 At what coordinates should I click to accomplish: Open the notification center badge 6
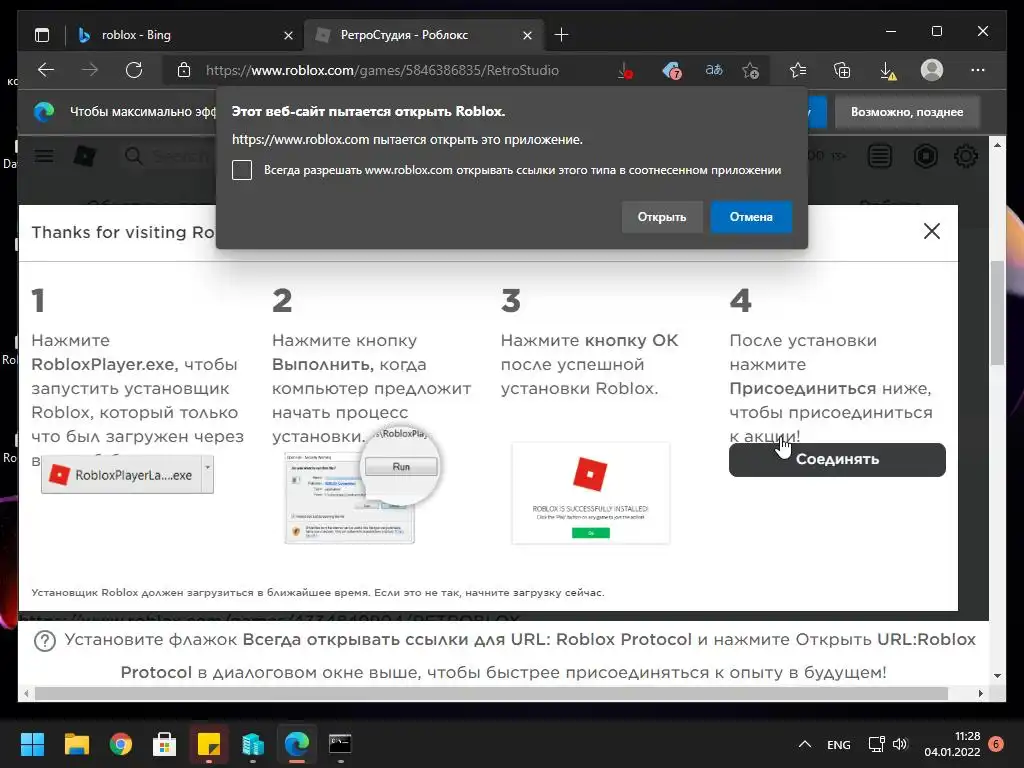tap(996, 744)
